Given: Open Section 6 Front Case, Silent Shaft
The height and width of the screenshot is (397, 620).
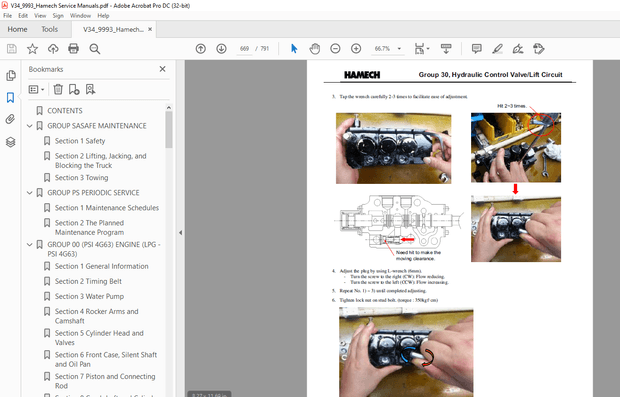Looking at the screenshot, I should (106, 359).
